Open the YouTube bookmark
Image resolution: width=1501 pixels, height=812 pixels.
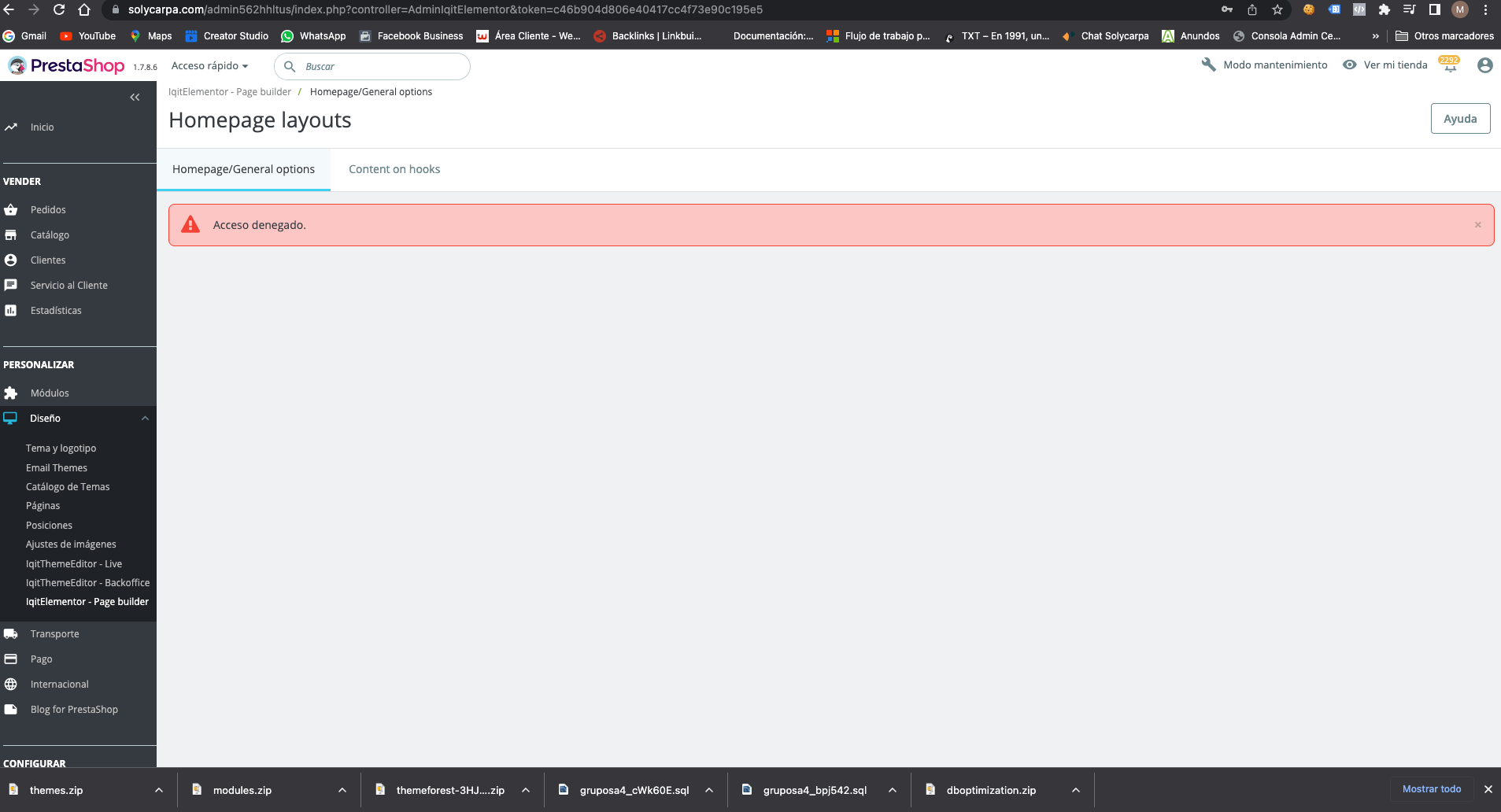click(87, 35)
